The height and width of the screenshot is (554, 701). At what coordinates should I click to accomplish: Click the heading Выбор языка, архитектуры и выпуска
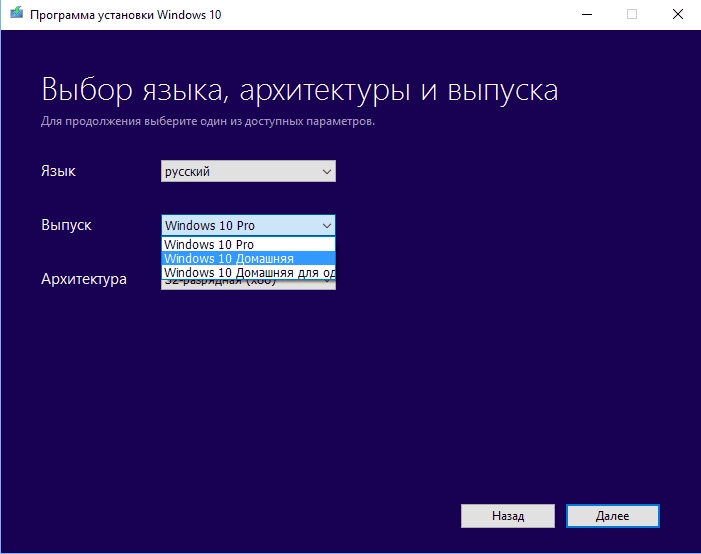(300, 90)
